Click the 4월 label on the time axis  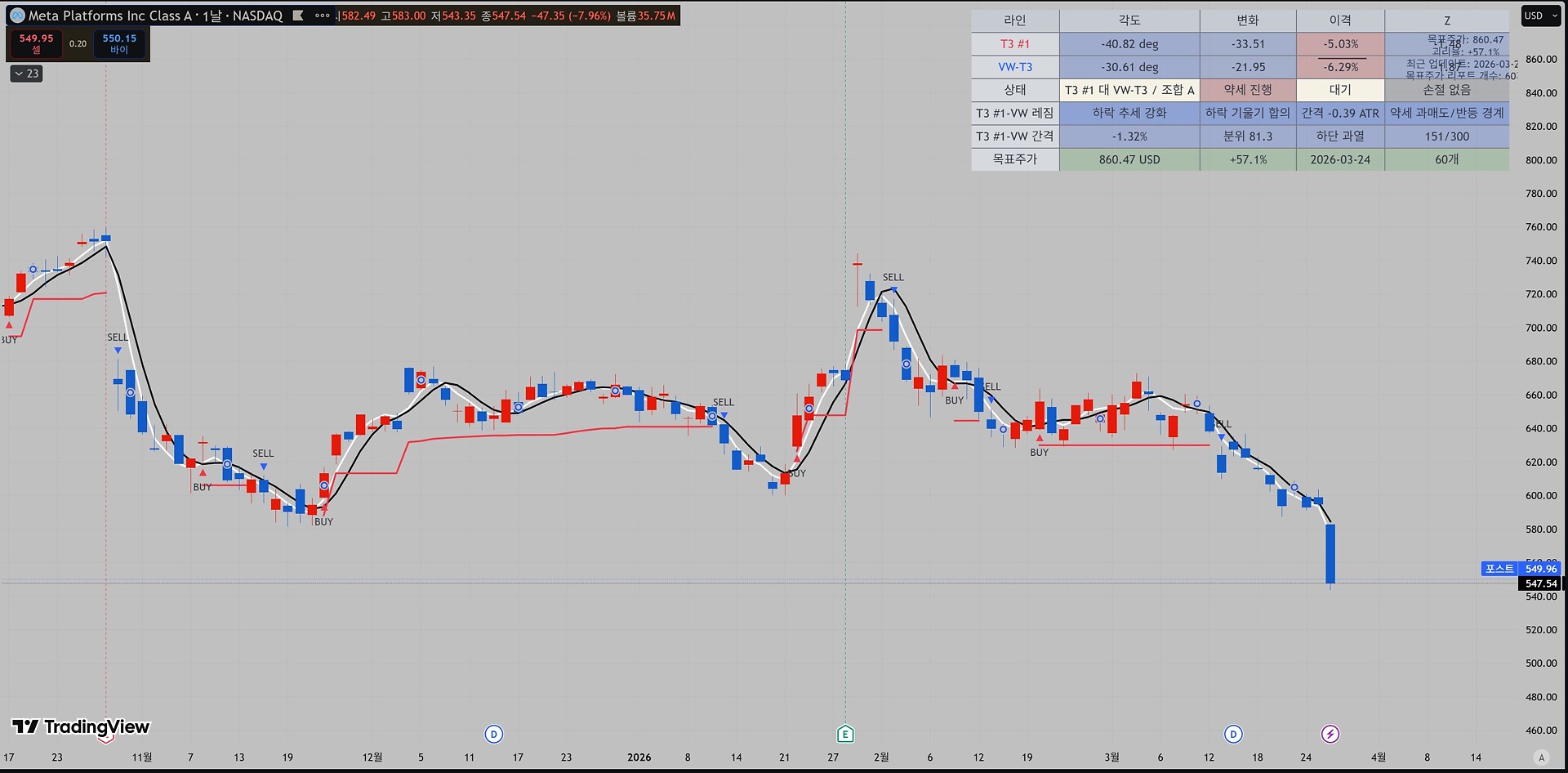[1379, 757]
